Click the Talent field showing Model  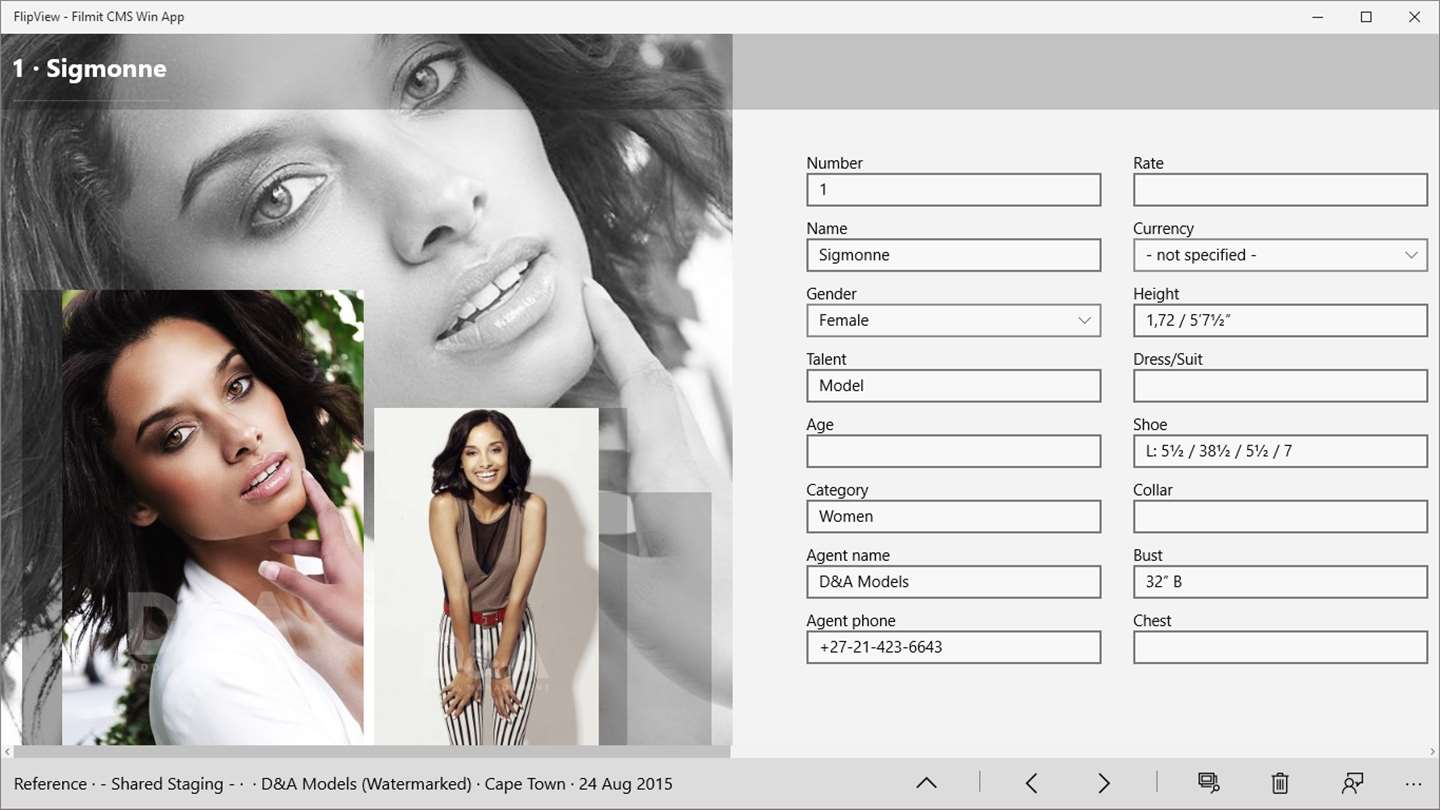954,386
